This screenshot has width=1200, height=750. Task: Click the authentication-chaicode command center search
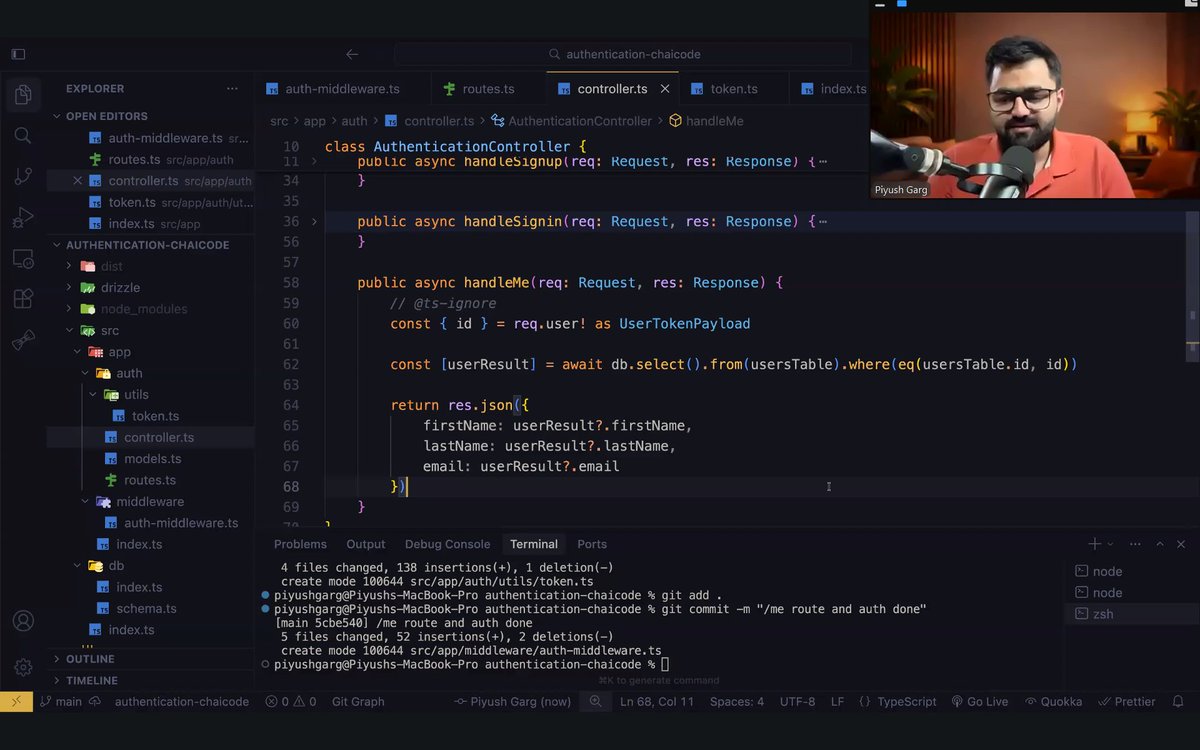pos(623,54)
